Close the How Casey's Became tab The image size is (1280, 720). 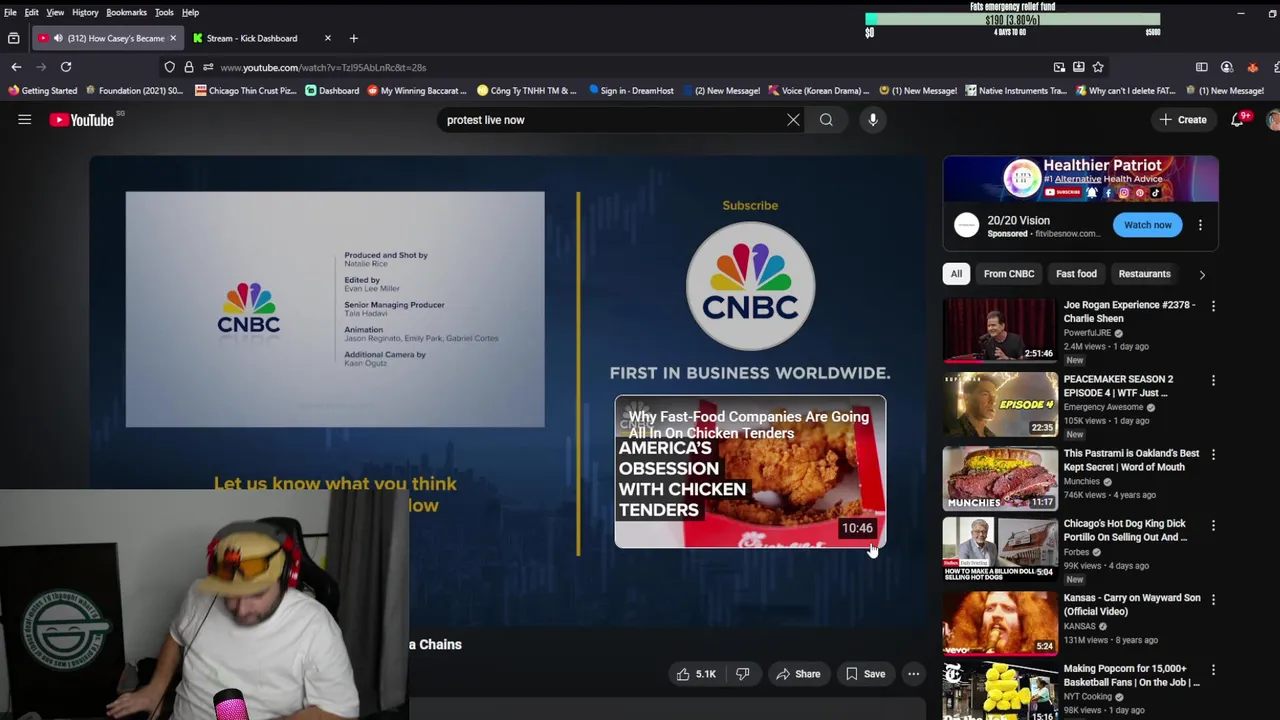pyautogui.click(x=172, y=38)
